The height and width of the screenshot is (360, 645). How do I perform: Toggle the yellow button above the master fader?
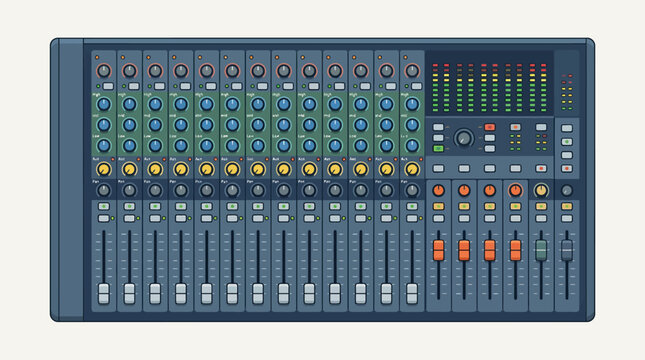point(567,206)
